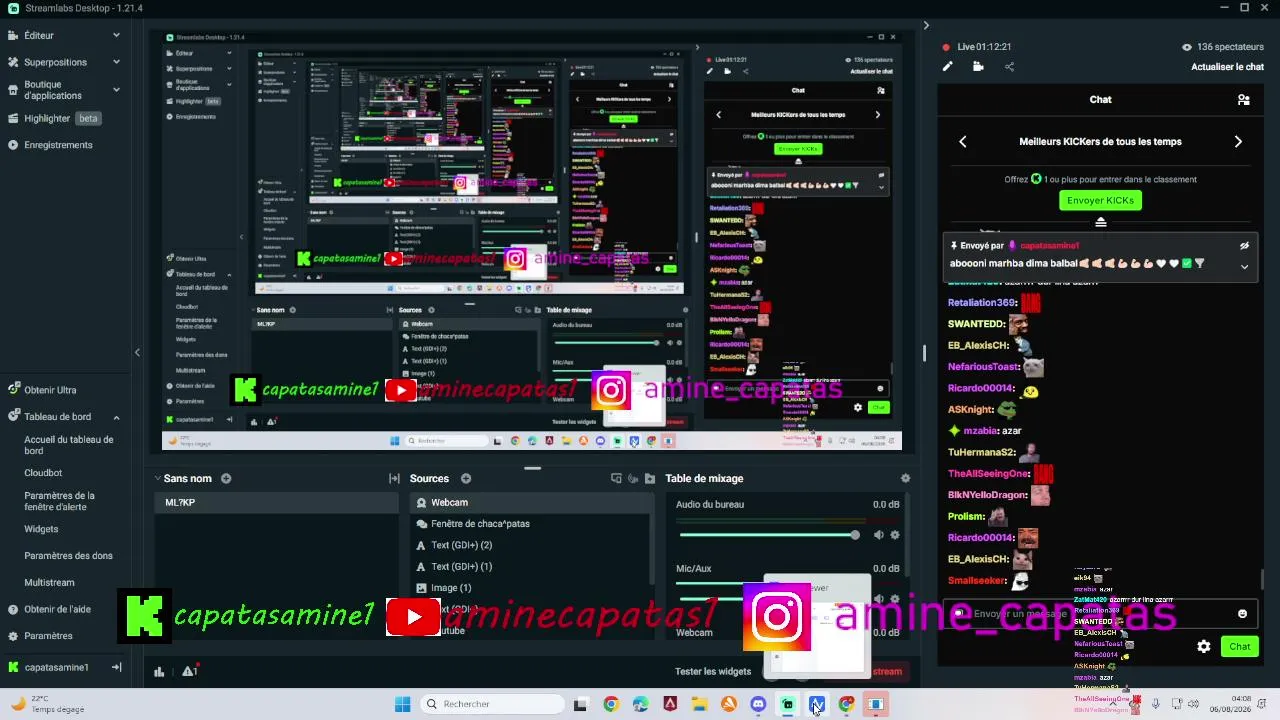The width and height of the screenshot is (1280, 720).
Task: Open the Highlighter tool icon
Action: 13,118
